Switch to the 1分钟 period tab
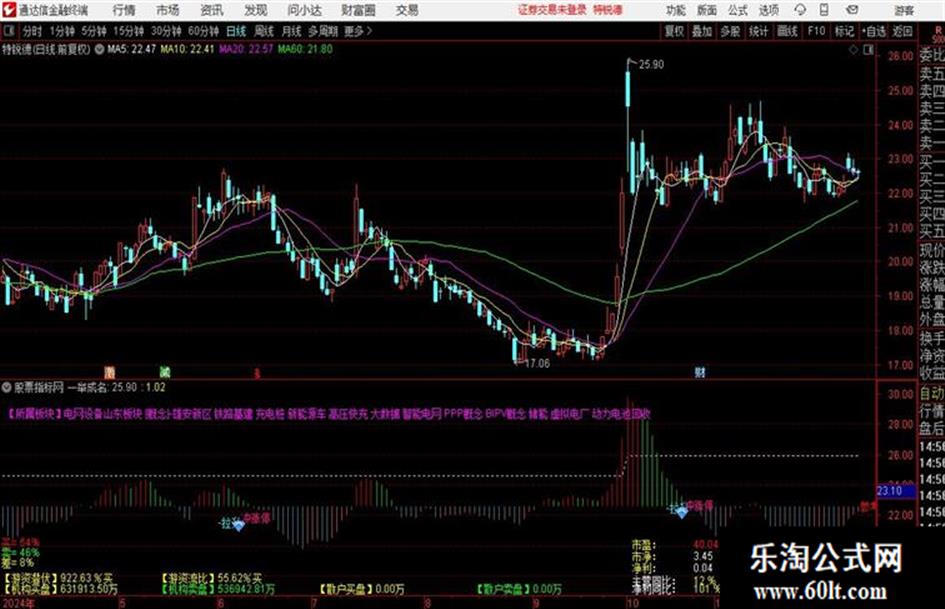 click(x=61, y=31)
